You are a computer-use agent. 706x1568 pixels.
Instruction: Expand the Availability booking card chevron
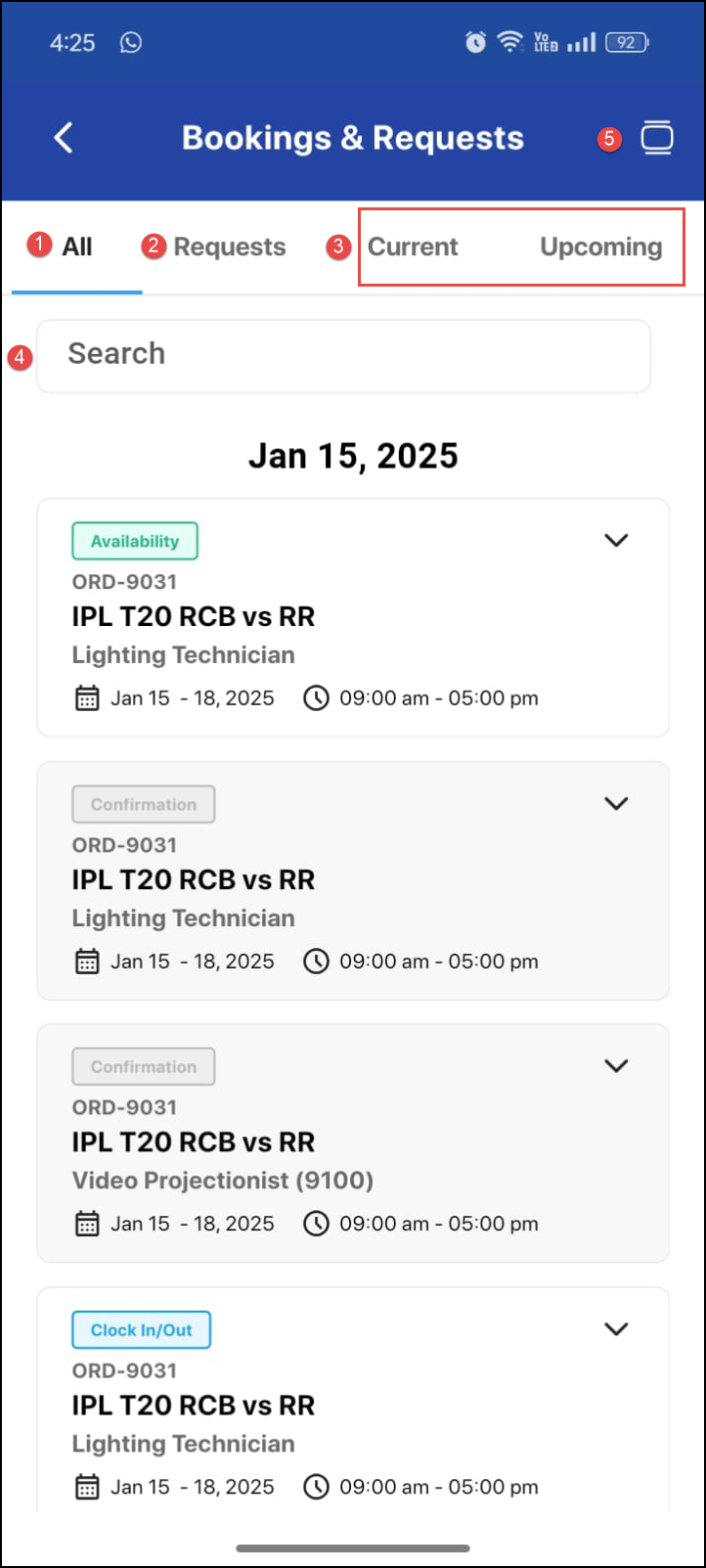pyautogui.click(x=616, y=540)
